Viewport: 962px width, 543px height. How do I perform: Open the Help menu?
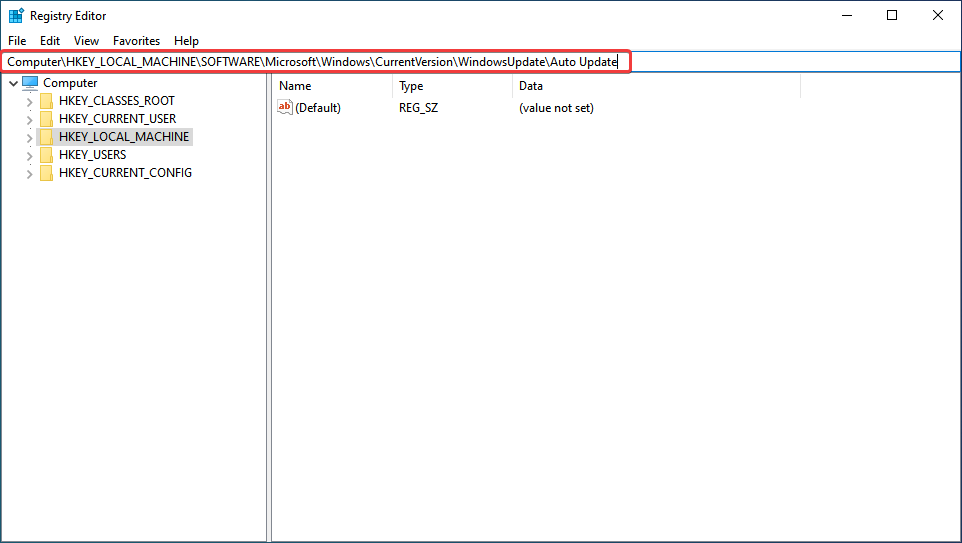click(x=186, y=40)
